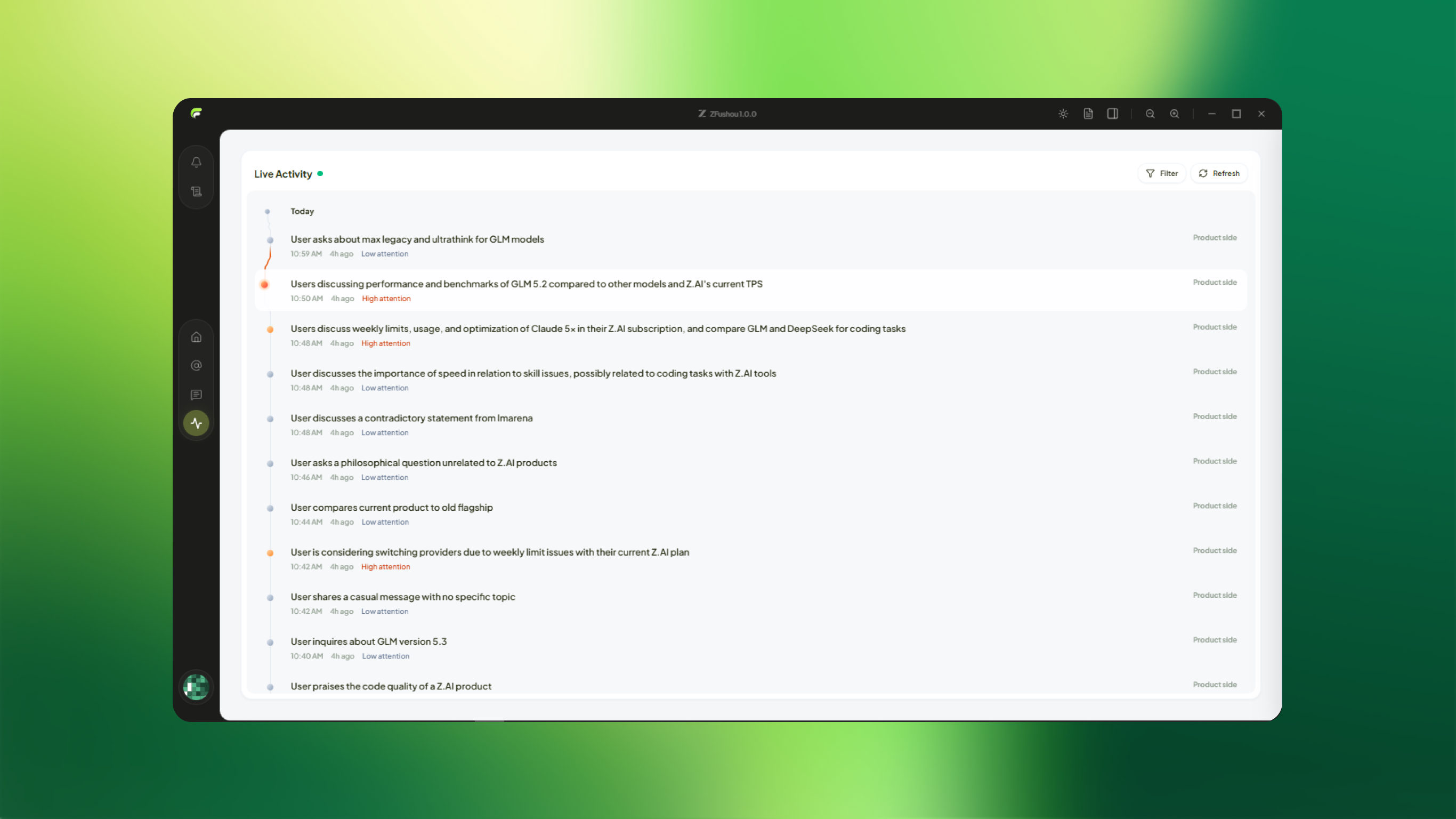Screen dimensions: 1456x819
Task: Zoom out with the magnifier minus icon
Action: click(1150, 114)
